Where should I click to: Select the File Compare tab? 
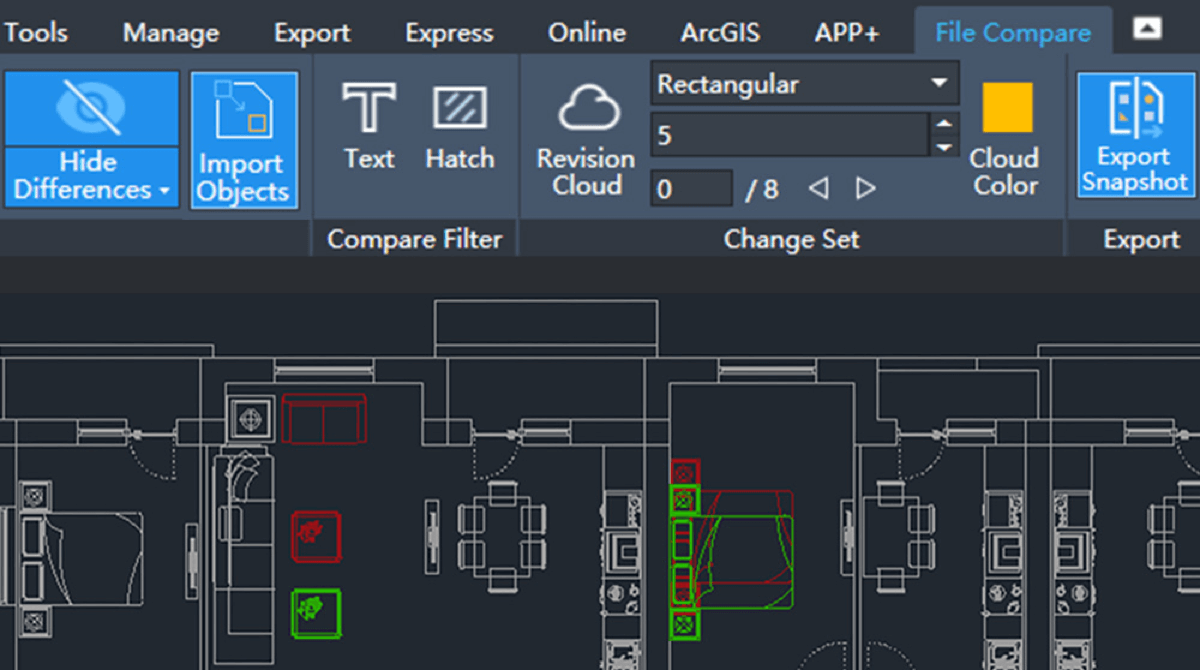click(x=1013, y=32)
